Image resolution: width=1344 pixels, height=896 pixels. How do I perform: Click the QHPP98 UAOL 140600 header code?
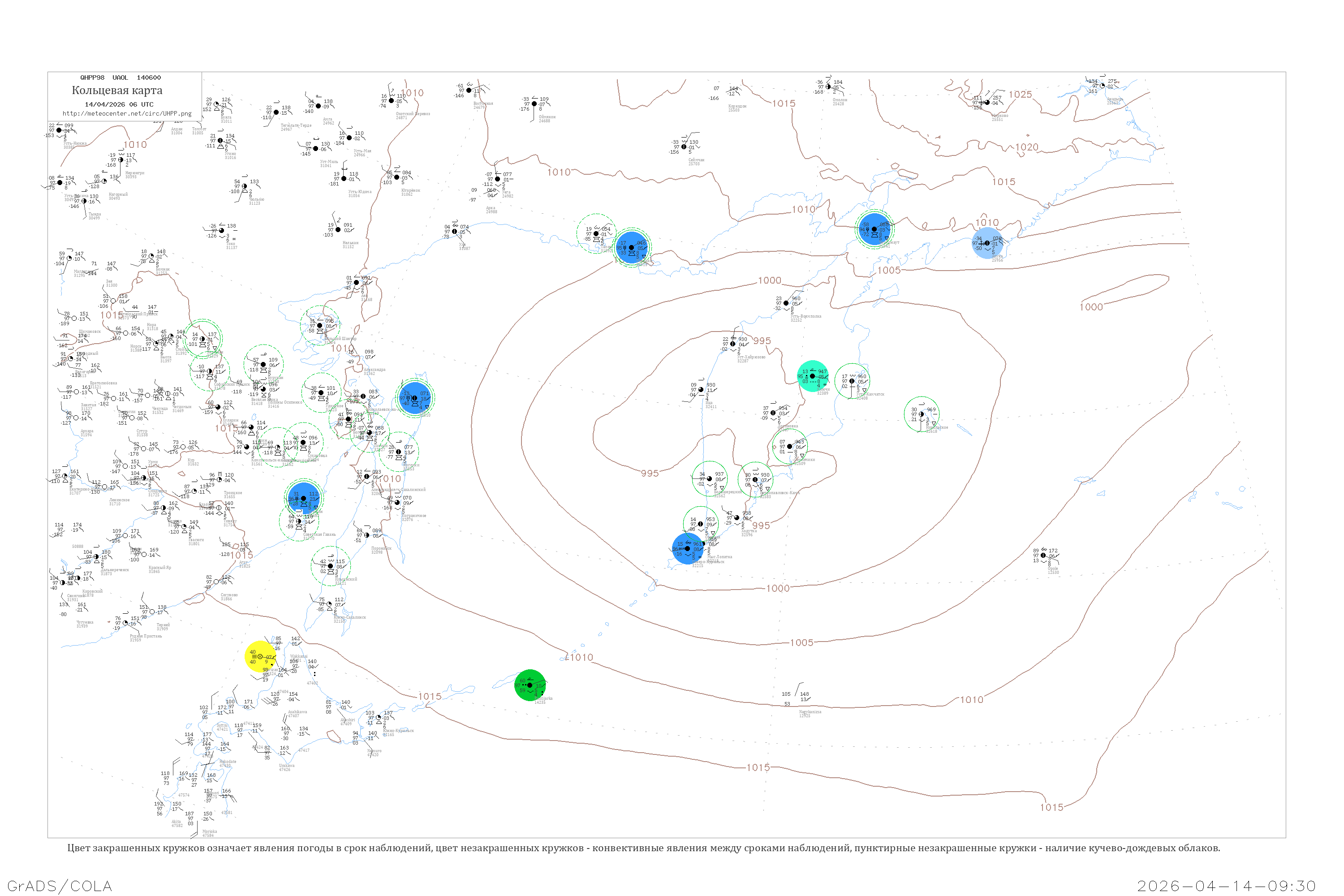[x=121, y=77]
